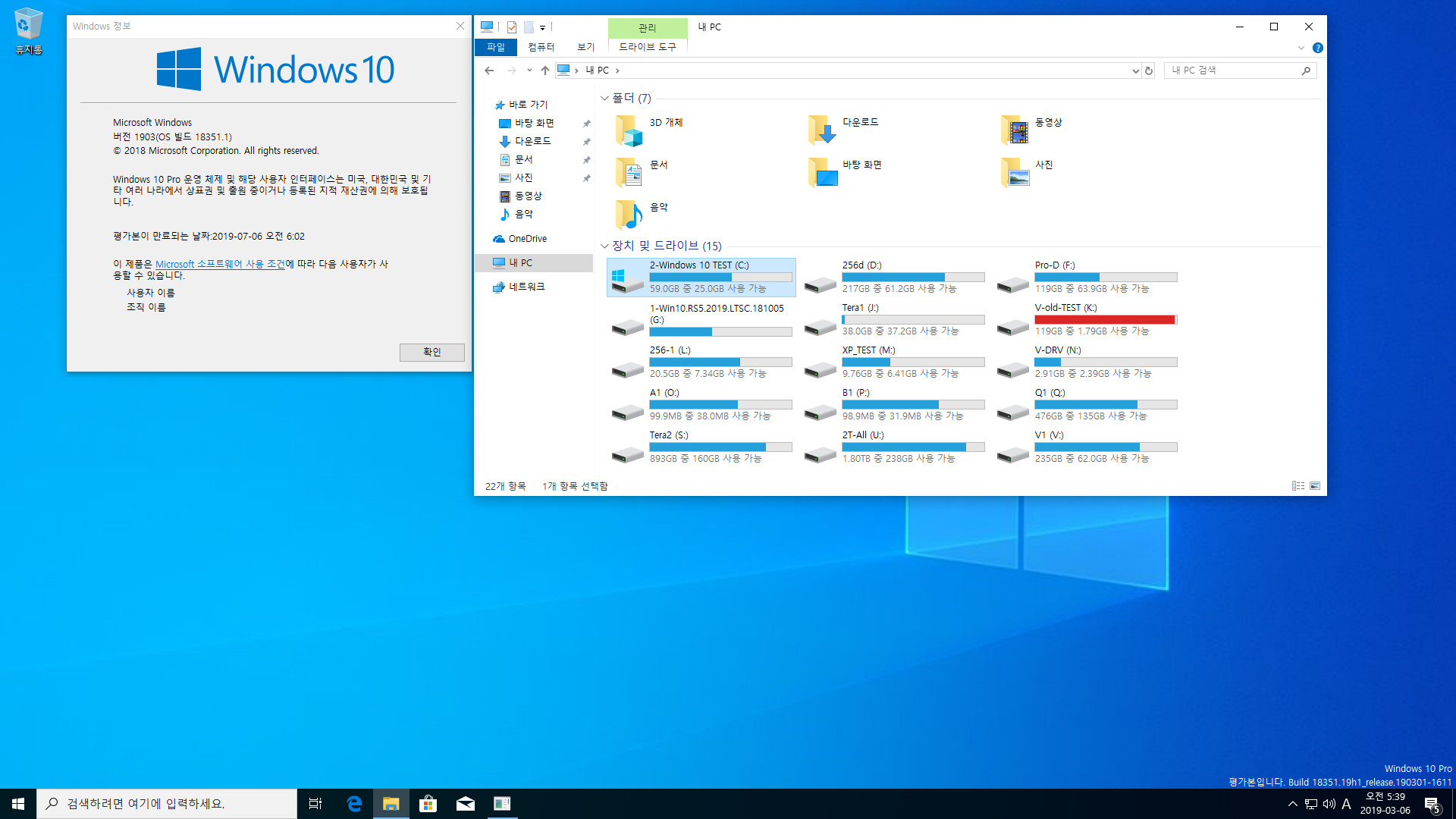The width and height of the screenshot is (1456, 819).
Task: Select 네트워크 in navigation pane
Action: click(x=526, y=287)
